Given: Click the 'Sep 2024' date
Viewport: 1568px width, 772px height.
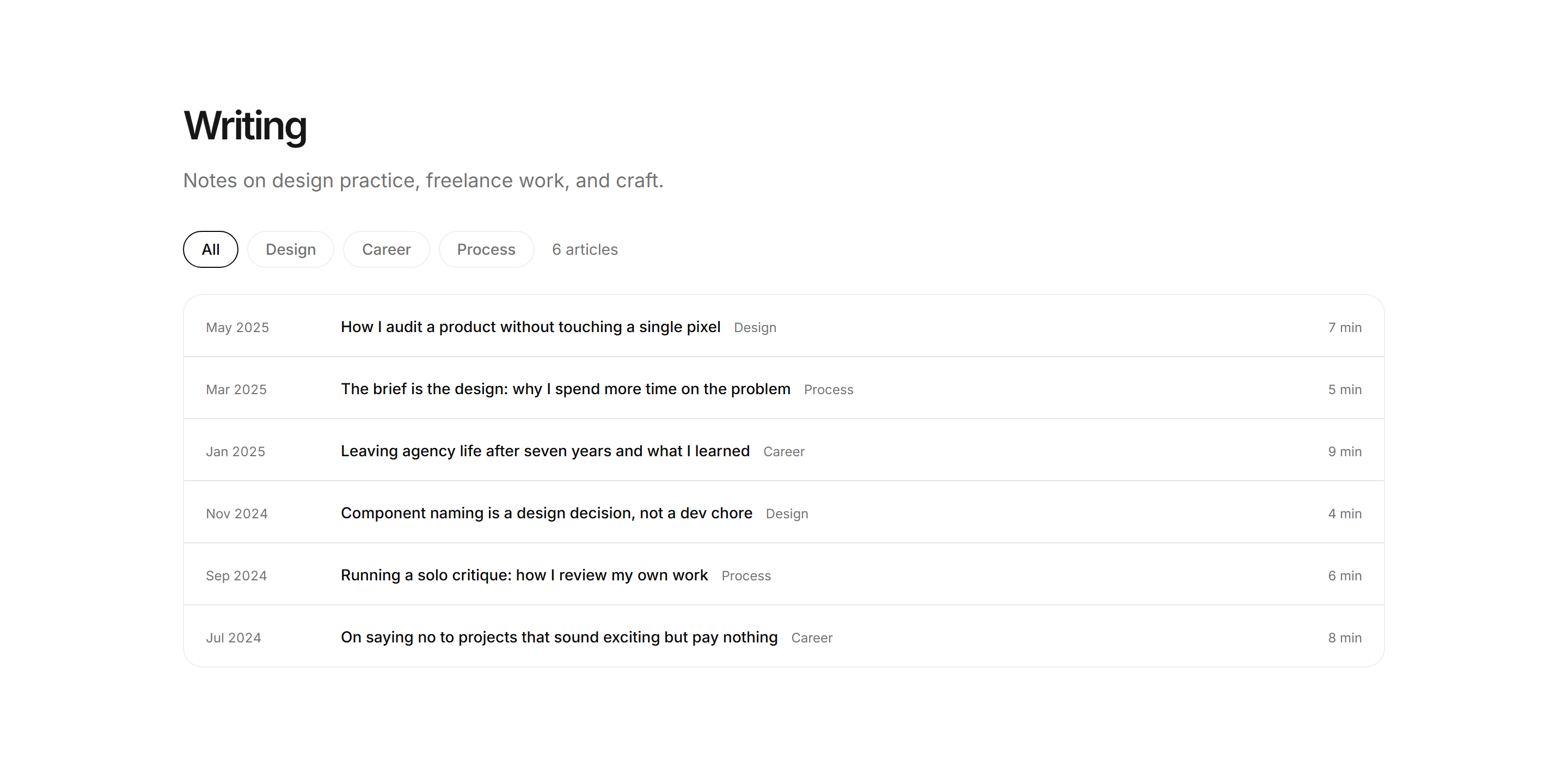Looking at the screenshot, I should (236, 576).
